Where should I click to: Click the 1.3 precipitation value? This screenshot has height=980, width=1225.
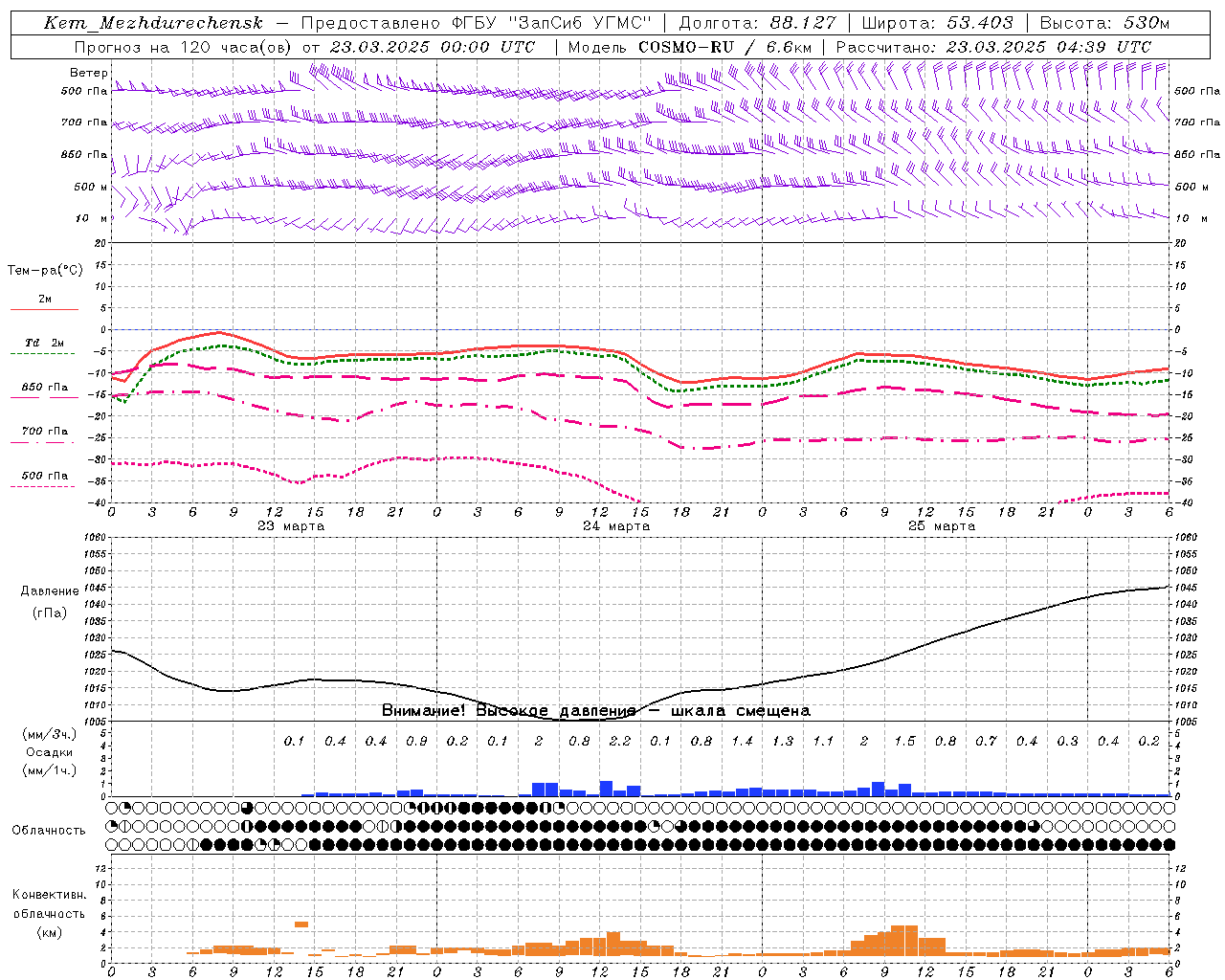point(783,742)
